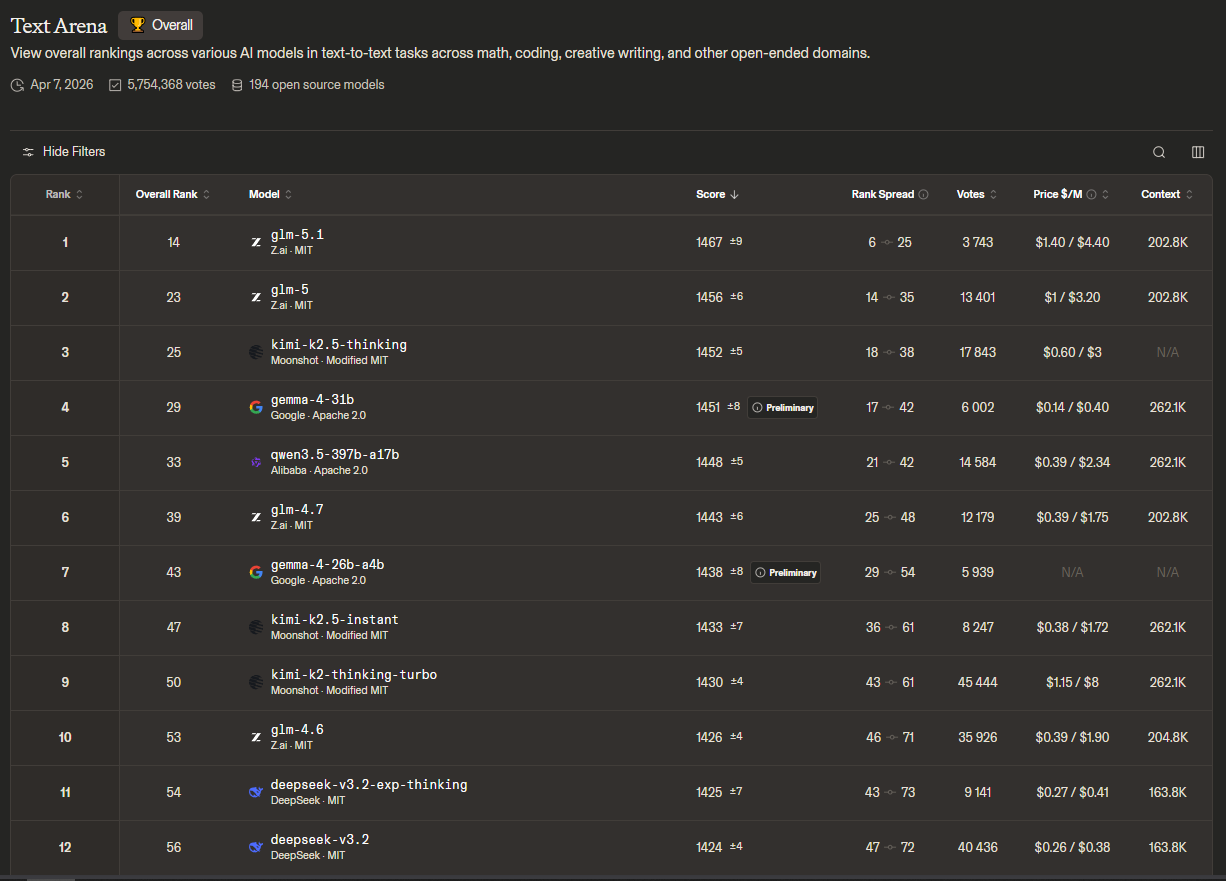The width and height of the screenshot is (1226, 881).
Task: Sort by the Rank column
Action: click(64, 195)
